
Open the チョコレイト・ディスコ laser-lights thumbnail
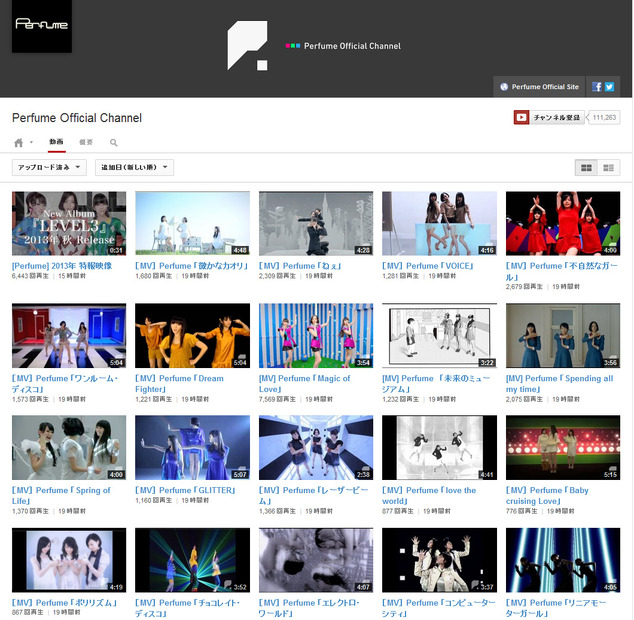pos(192,560)
